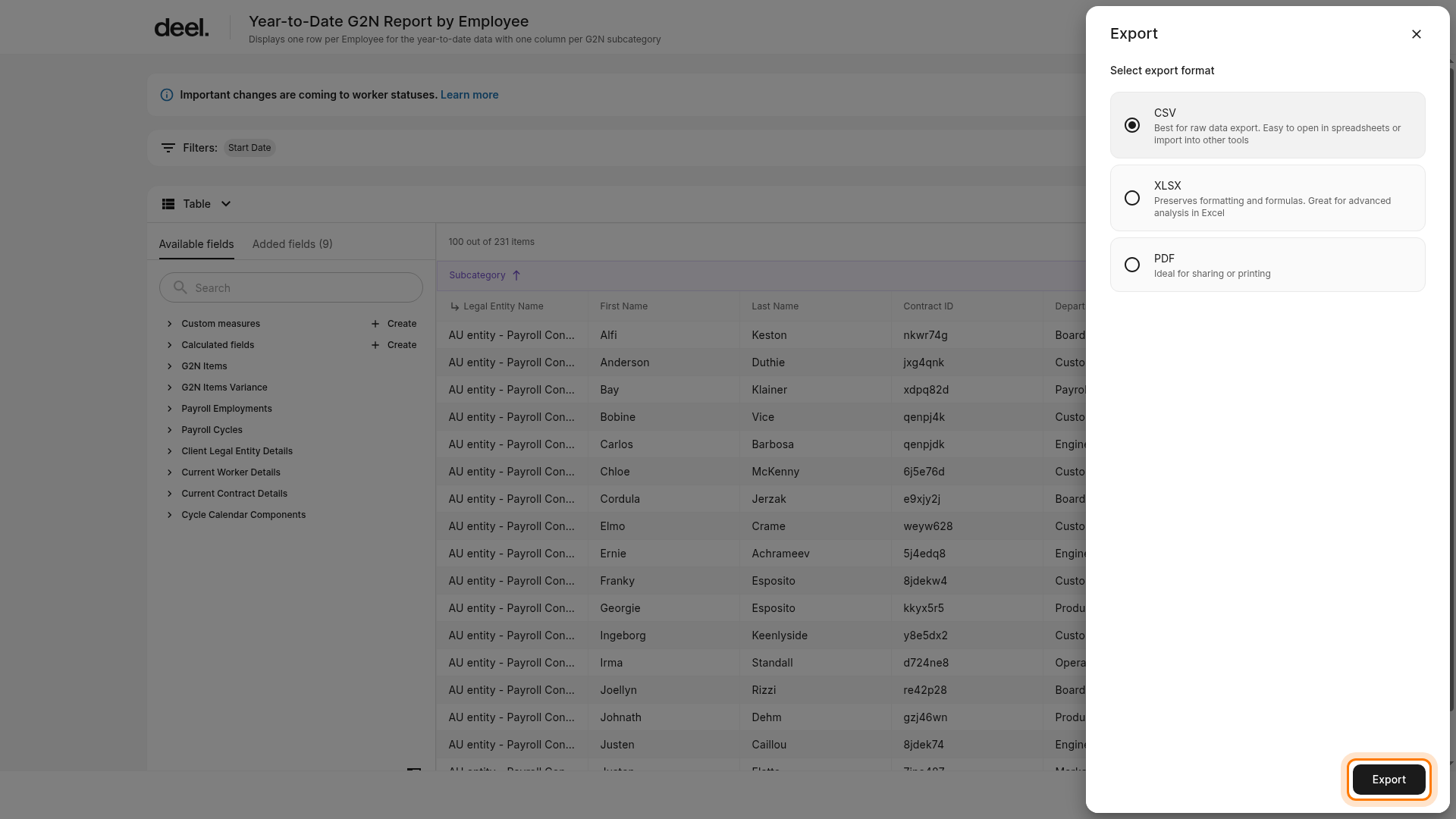
Task: Switch to the Available fields tab
Action: pyautogui.click(x=196, y=244)
